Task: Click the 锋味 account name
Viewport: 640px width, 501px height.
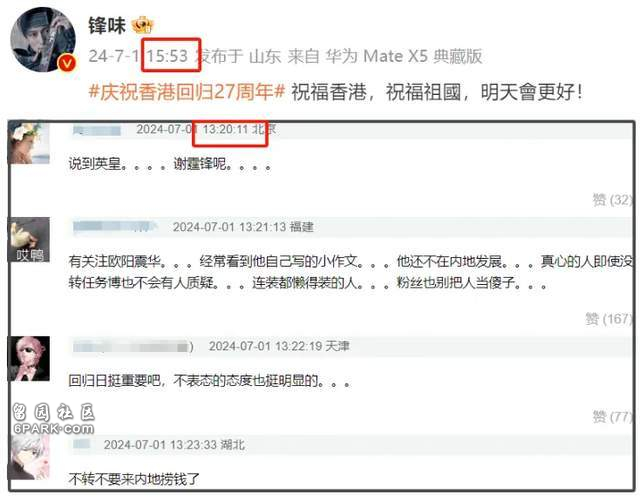Action: click(x=107, y=25)
